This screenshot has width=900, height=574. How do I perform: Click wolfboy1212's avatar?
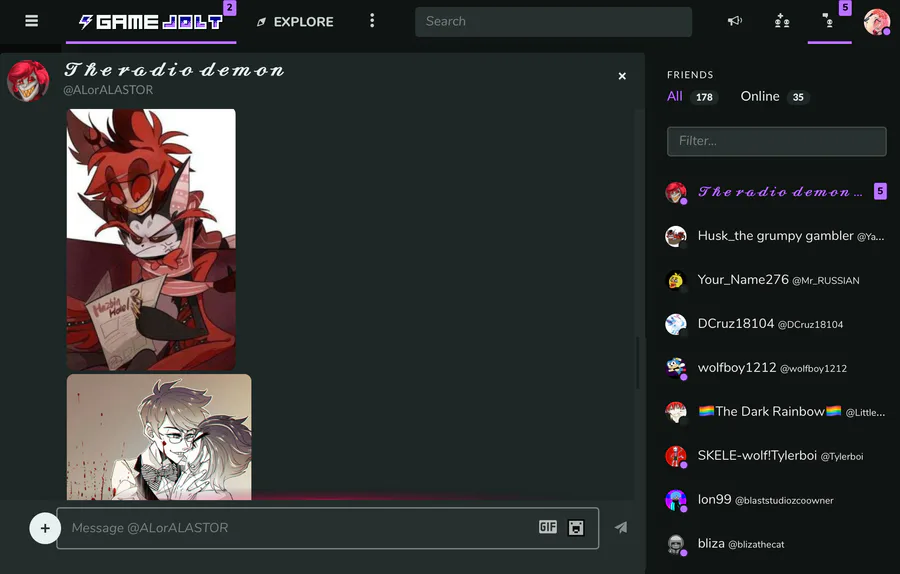pos(676,368)
